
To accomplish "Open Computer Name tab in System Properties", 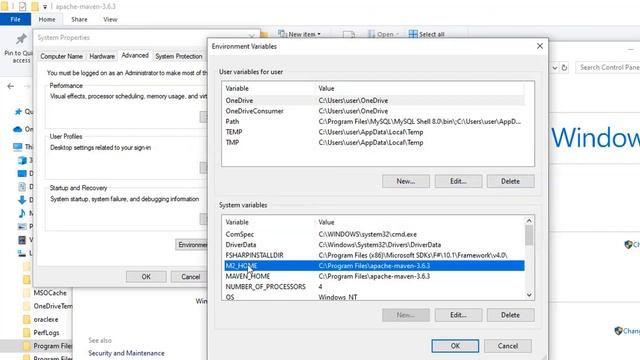I will click(61, 56).
